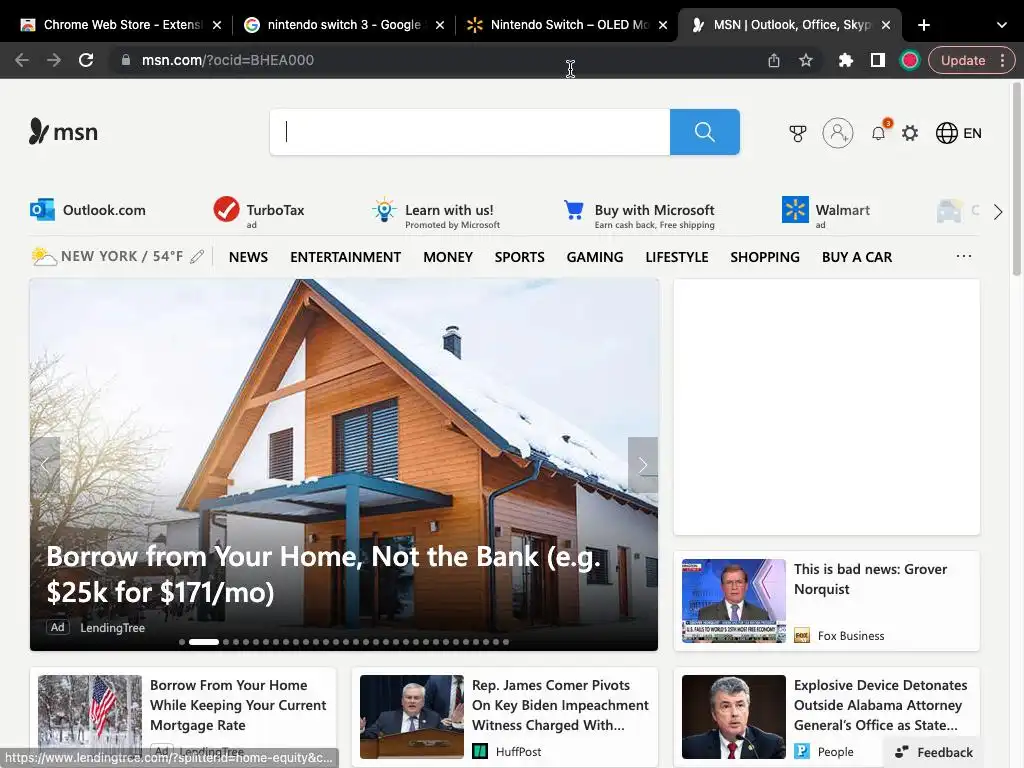Open the LIFESTYLE section
1024x768 pixels.
click(677, 257)
